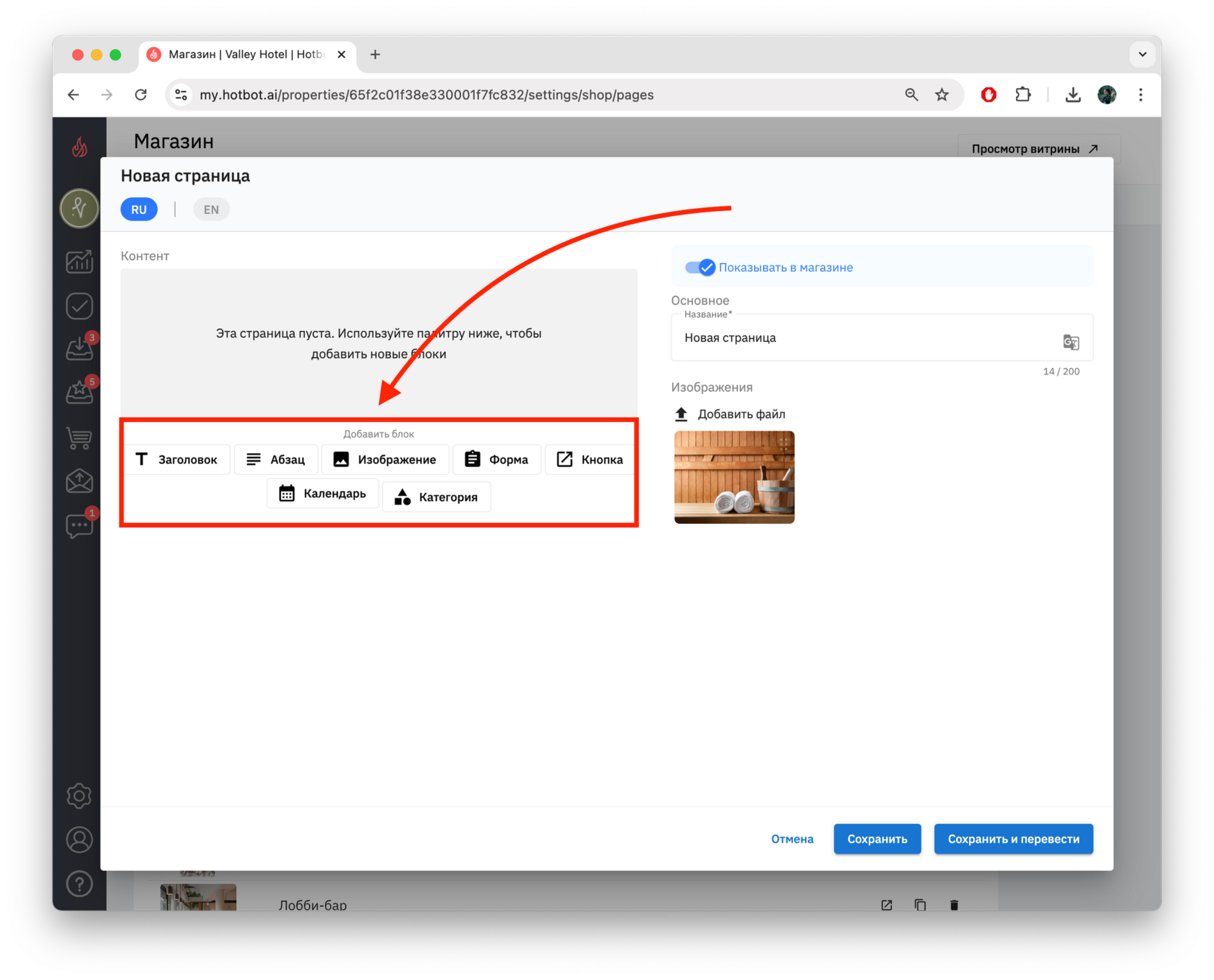Click the Лобби-бар row thumbnail
The width and height of the screenshot is (1214, 980).
coord(198,897)
